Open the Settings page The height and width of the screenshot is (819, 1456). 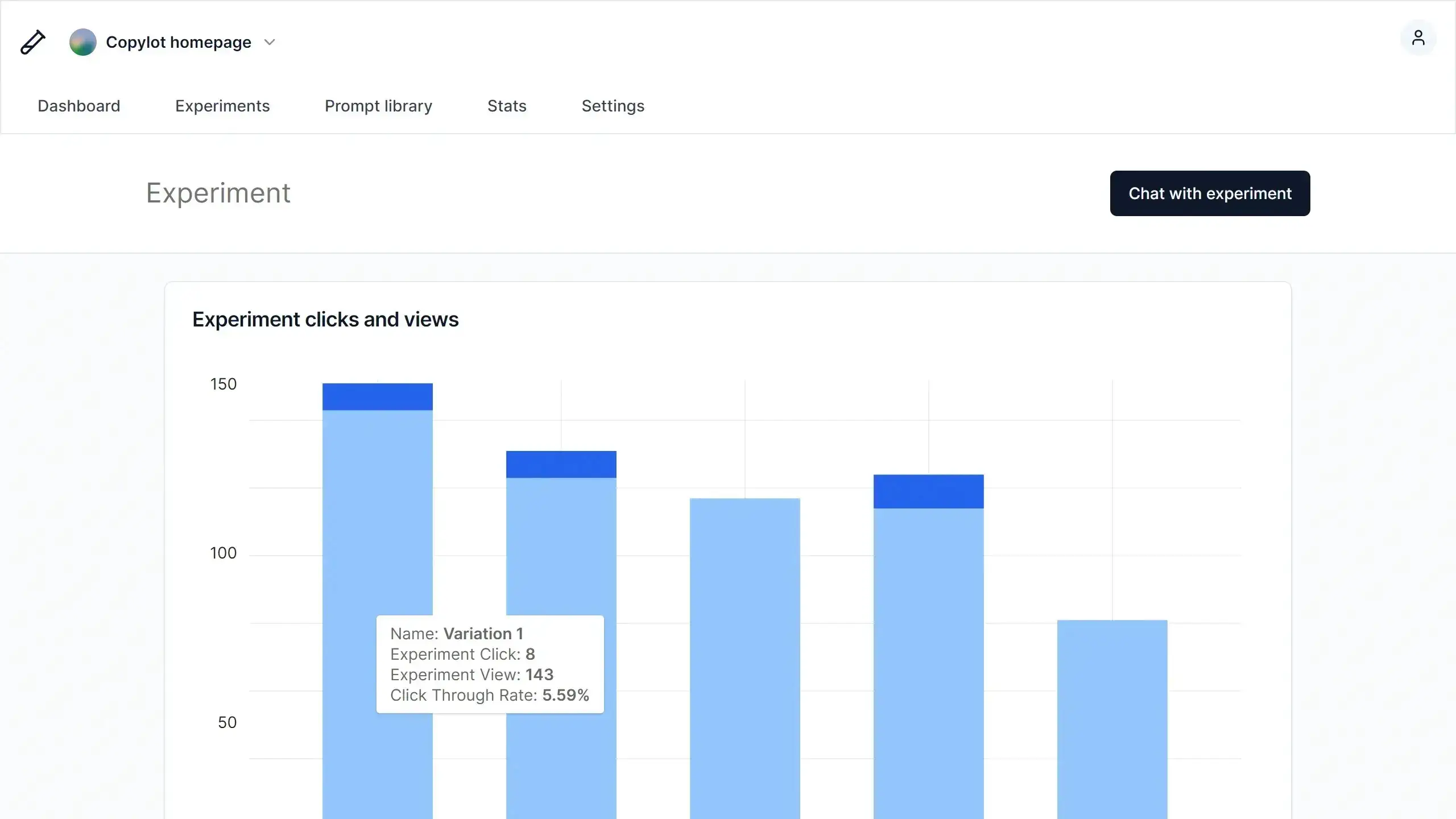[x=613, y=106]
